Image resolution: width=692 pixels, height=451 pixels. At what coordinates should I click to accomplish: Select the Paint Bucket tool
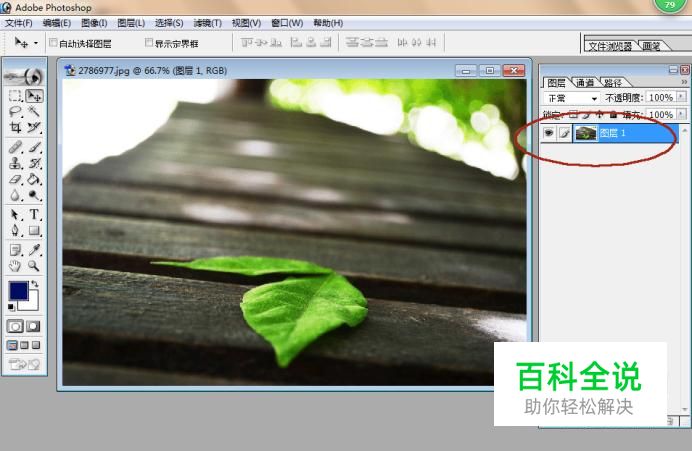click(34, 179)
